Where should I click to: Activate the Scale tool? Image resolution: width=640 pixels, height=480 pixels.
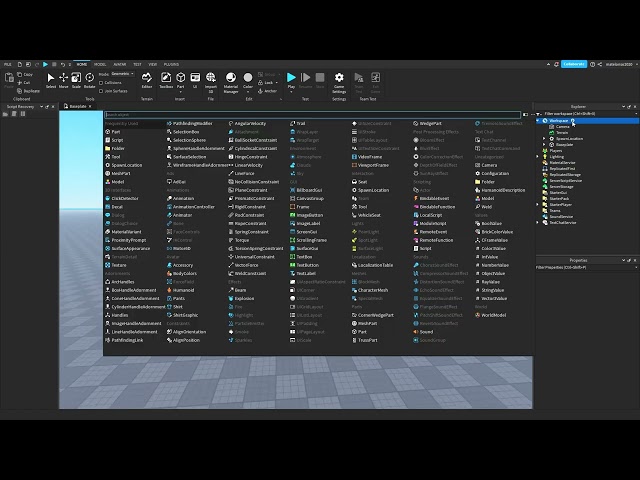click(76, 80)
